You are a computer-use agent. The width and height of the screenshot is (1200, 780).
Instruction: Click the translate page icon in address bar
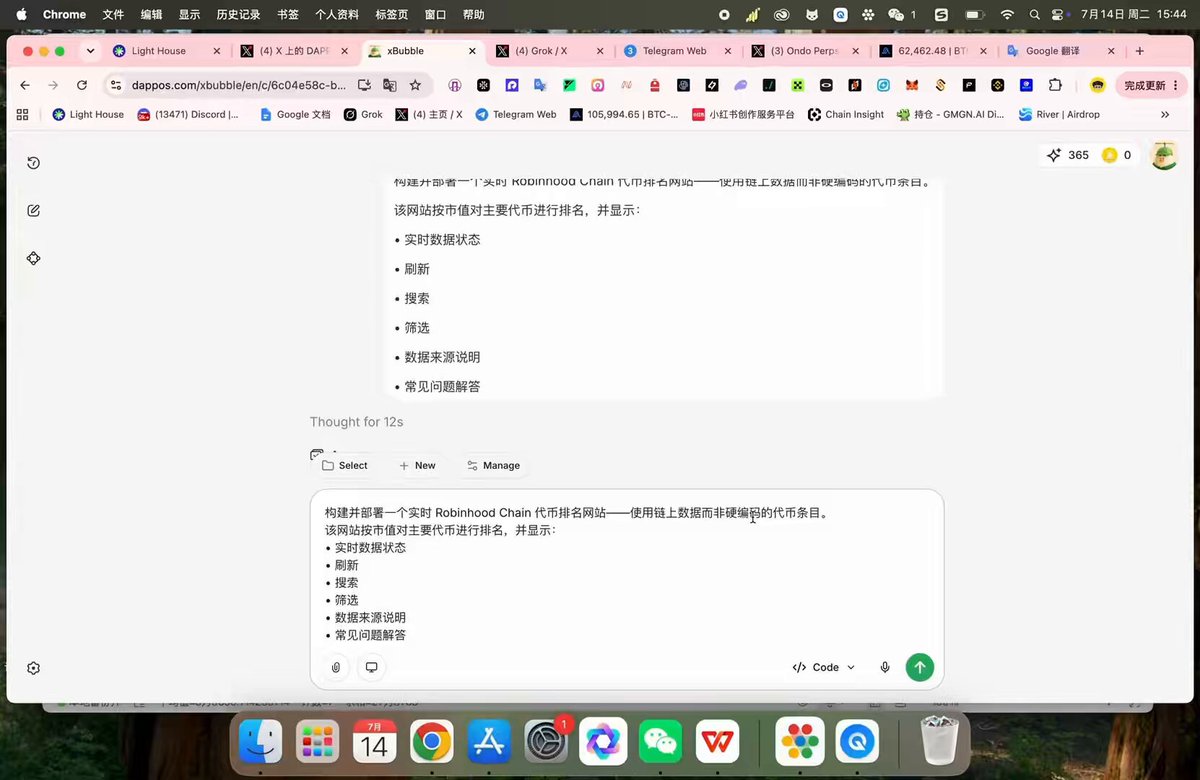(390, 85)
